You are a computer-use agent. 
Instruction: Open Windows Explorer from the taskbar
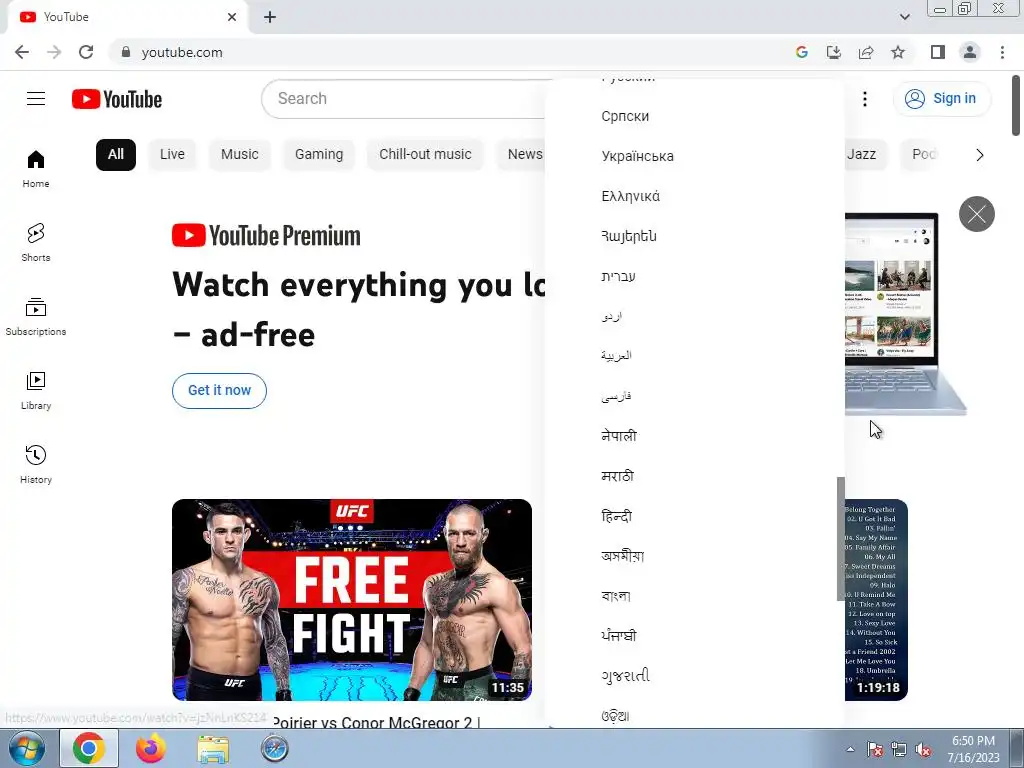pos(213,748)
